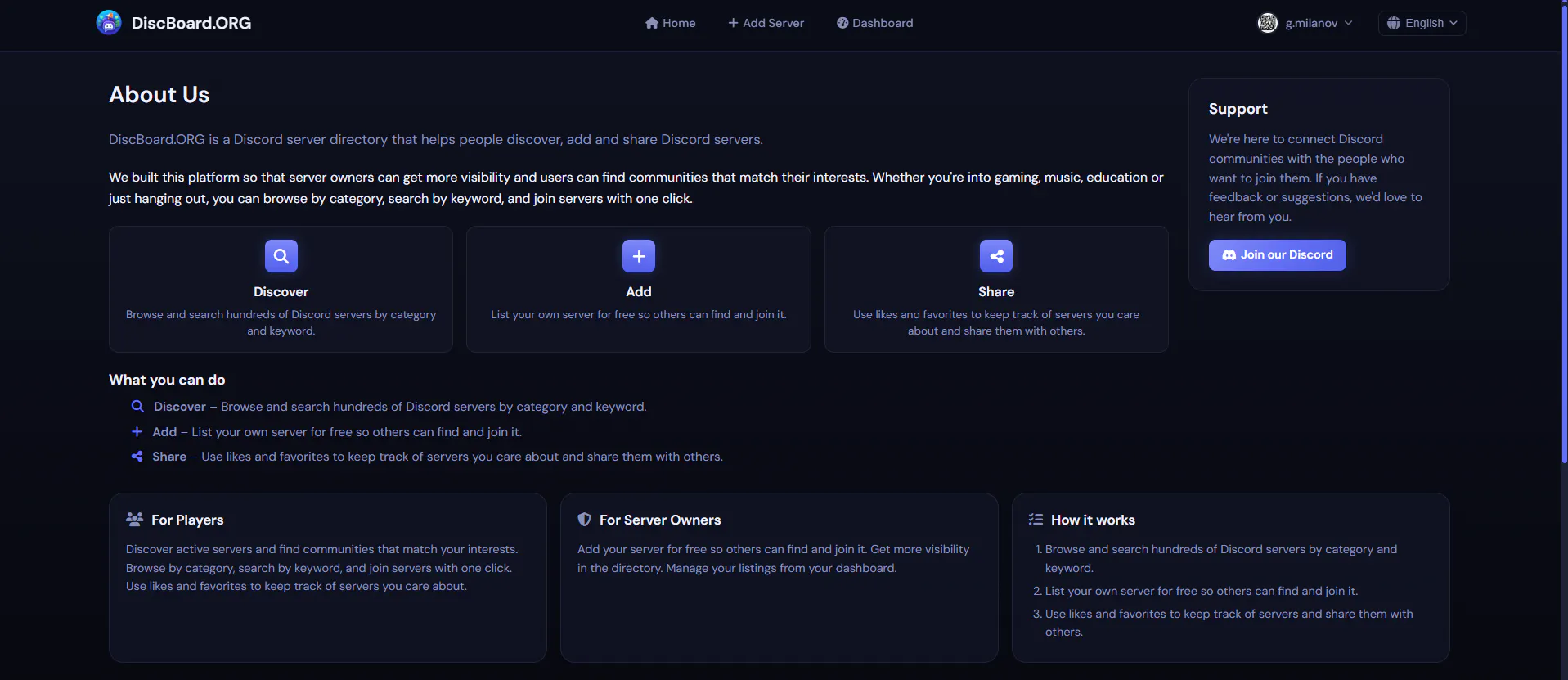The height and width of the screenshot is (680, 1568).
Task: Click the Dashboard gauge icon
Action: pos(842,23)
